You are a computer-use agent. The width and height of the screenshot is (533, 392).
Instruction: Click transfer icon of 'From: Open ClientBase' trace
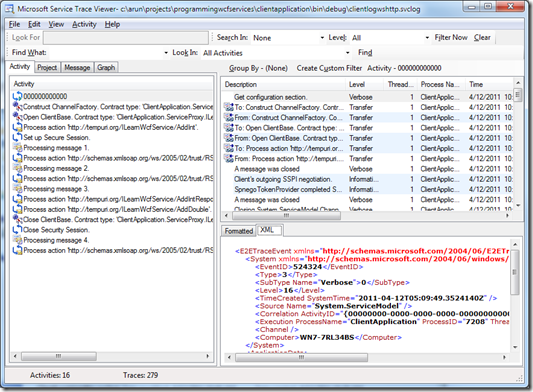tap(228, 138)
